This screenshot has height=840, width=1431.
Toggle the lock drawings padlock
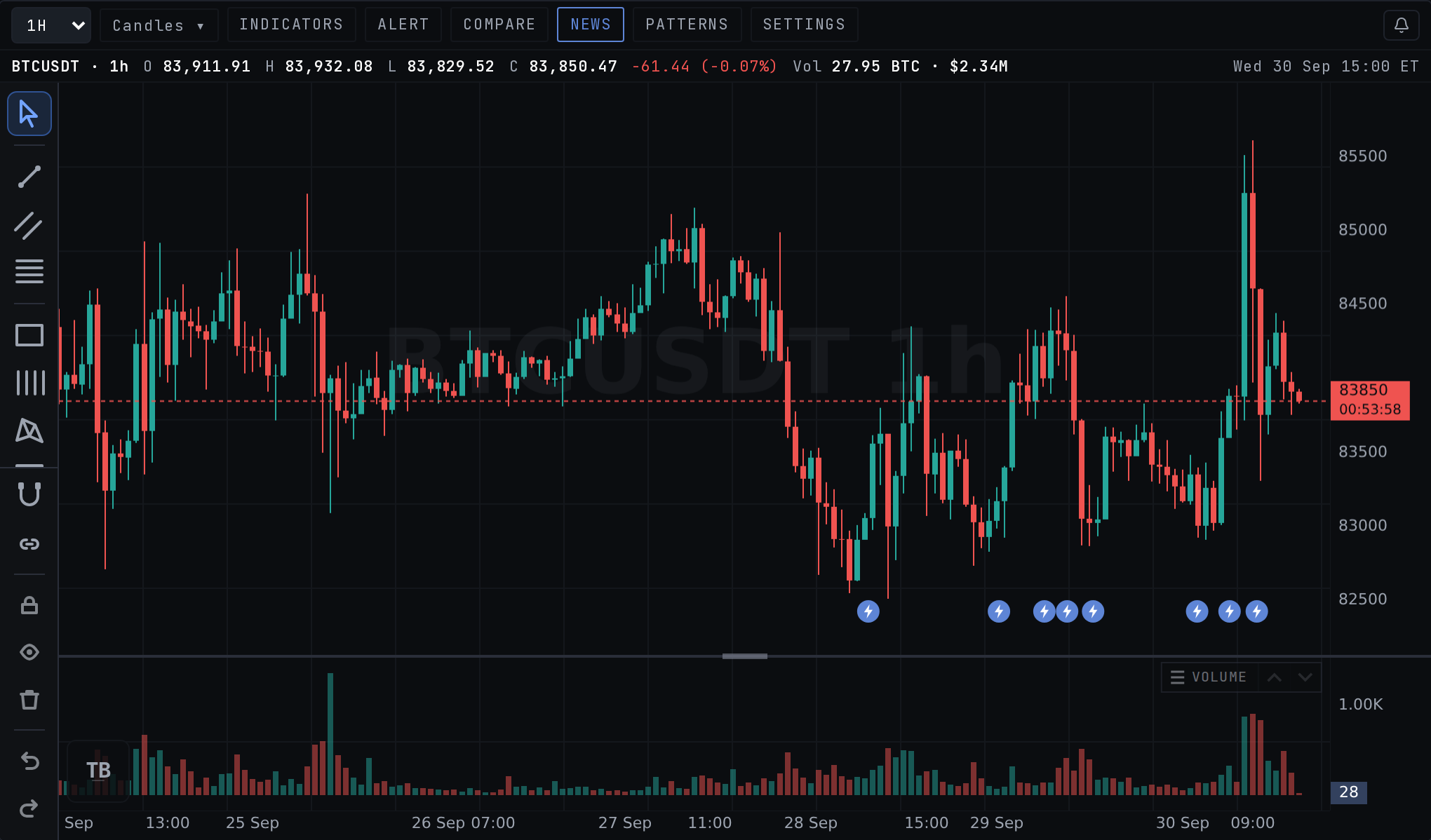pyautogui.click(x=29, y=605)
